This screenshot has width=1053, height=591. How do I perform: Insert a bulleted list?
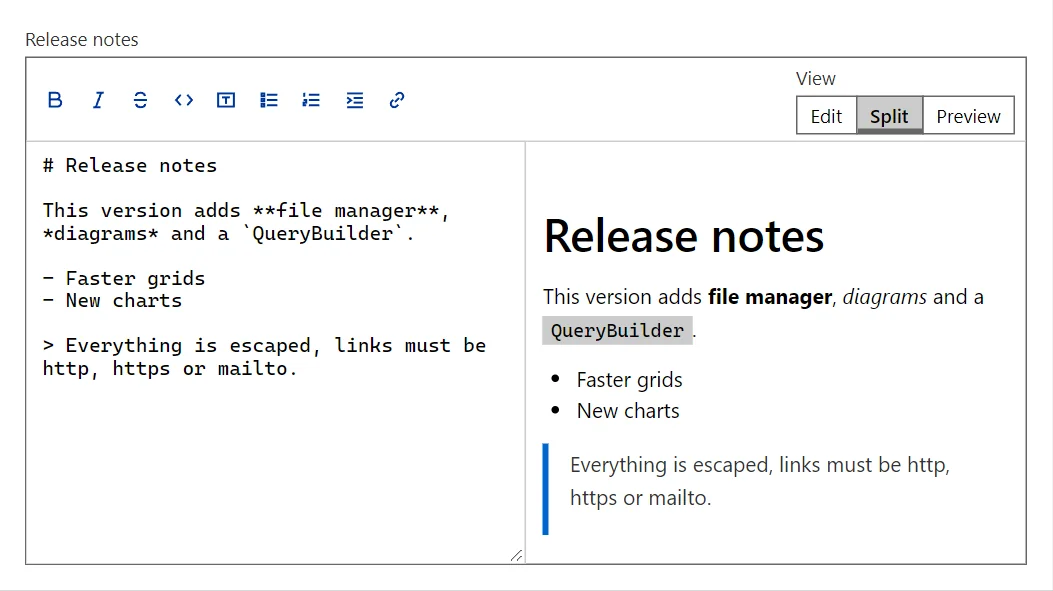tap(269, 100)
